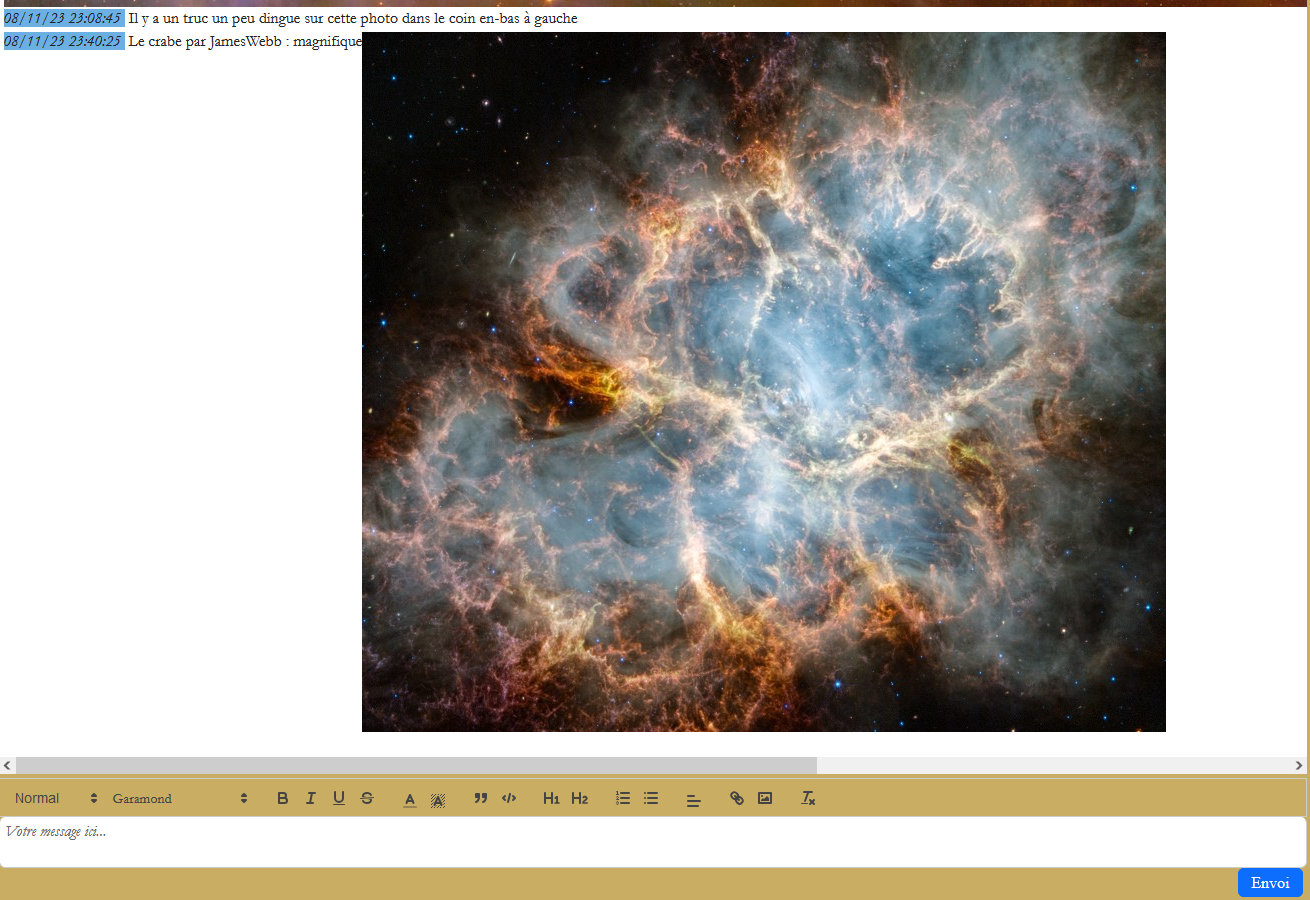Toggle bold formatting
The height and width of the screenshot is (900, 1310).
283,798
